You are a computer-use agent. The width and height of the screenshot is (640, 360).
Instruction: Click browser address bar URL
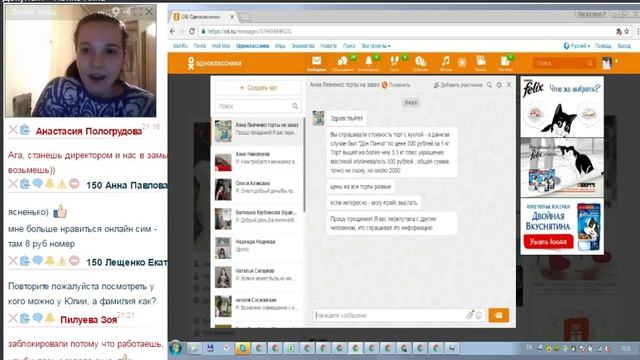click(x=250, y=31)
